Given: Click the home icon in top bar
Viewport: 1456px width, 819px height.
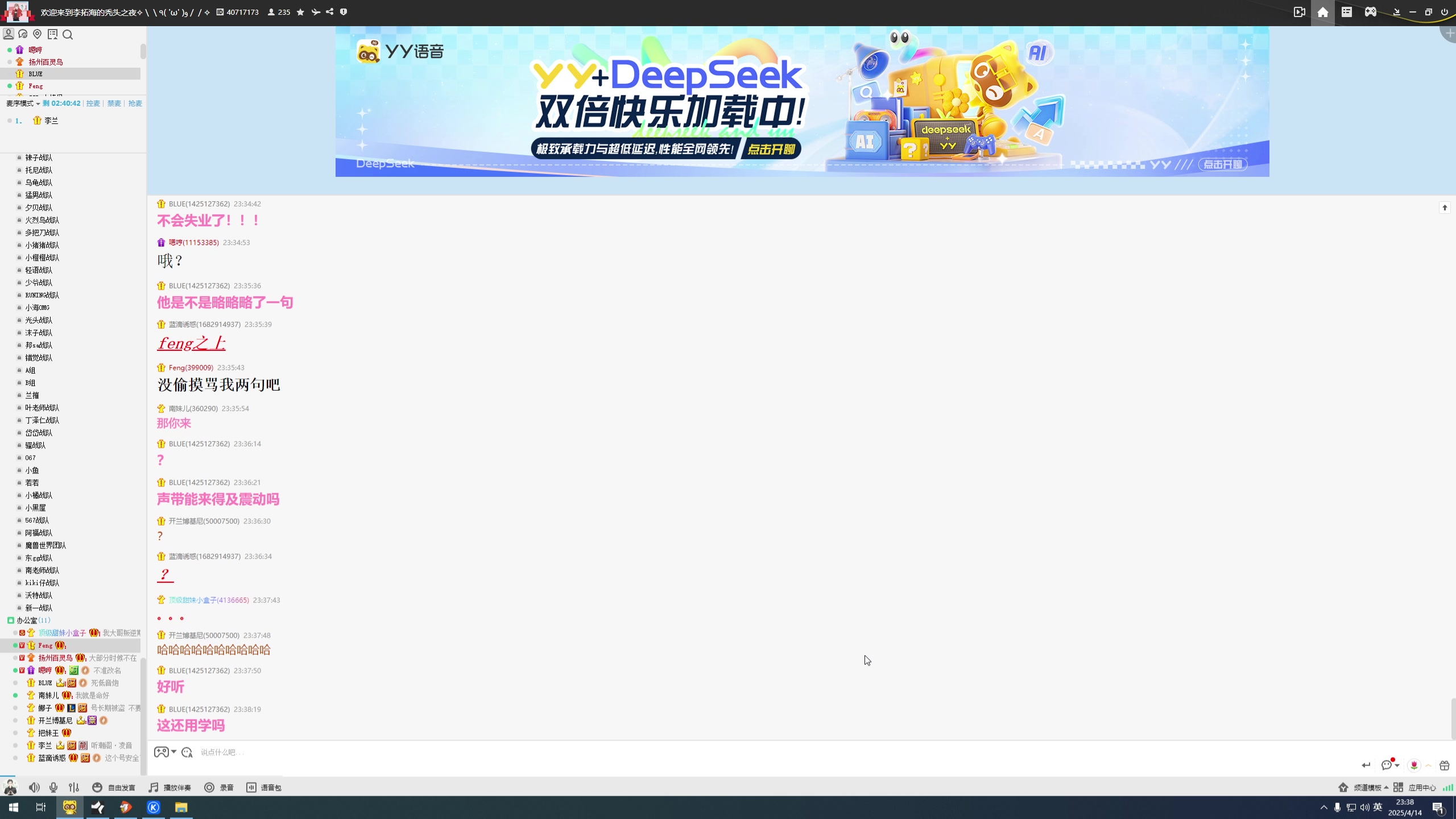Looking at the screenshot, I should (1323, 12).
